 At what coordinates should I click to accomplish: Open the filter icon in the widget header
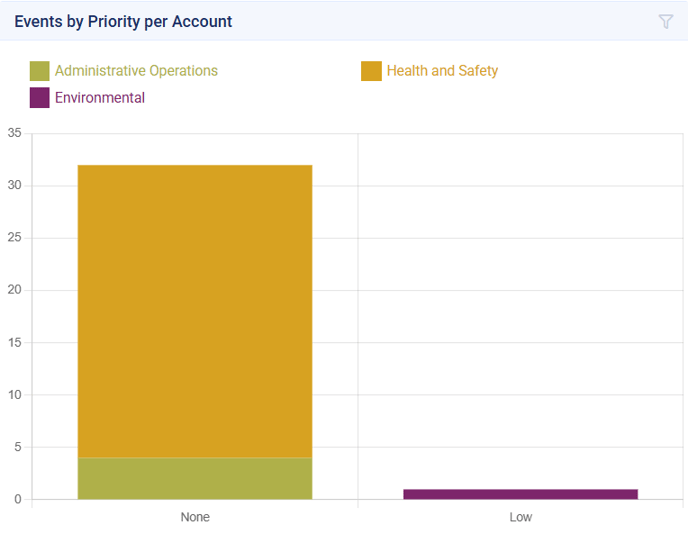tap(666, 21)
